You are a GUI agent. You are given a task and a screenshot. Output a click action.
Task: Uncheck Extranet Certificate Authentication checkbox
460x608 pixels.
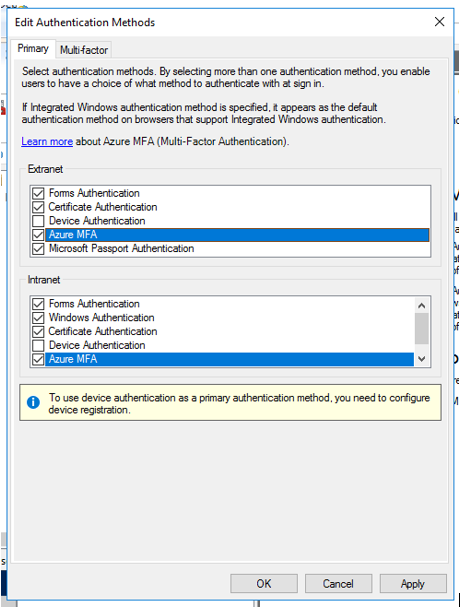[x=38, y=207]
